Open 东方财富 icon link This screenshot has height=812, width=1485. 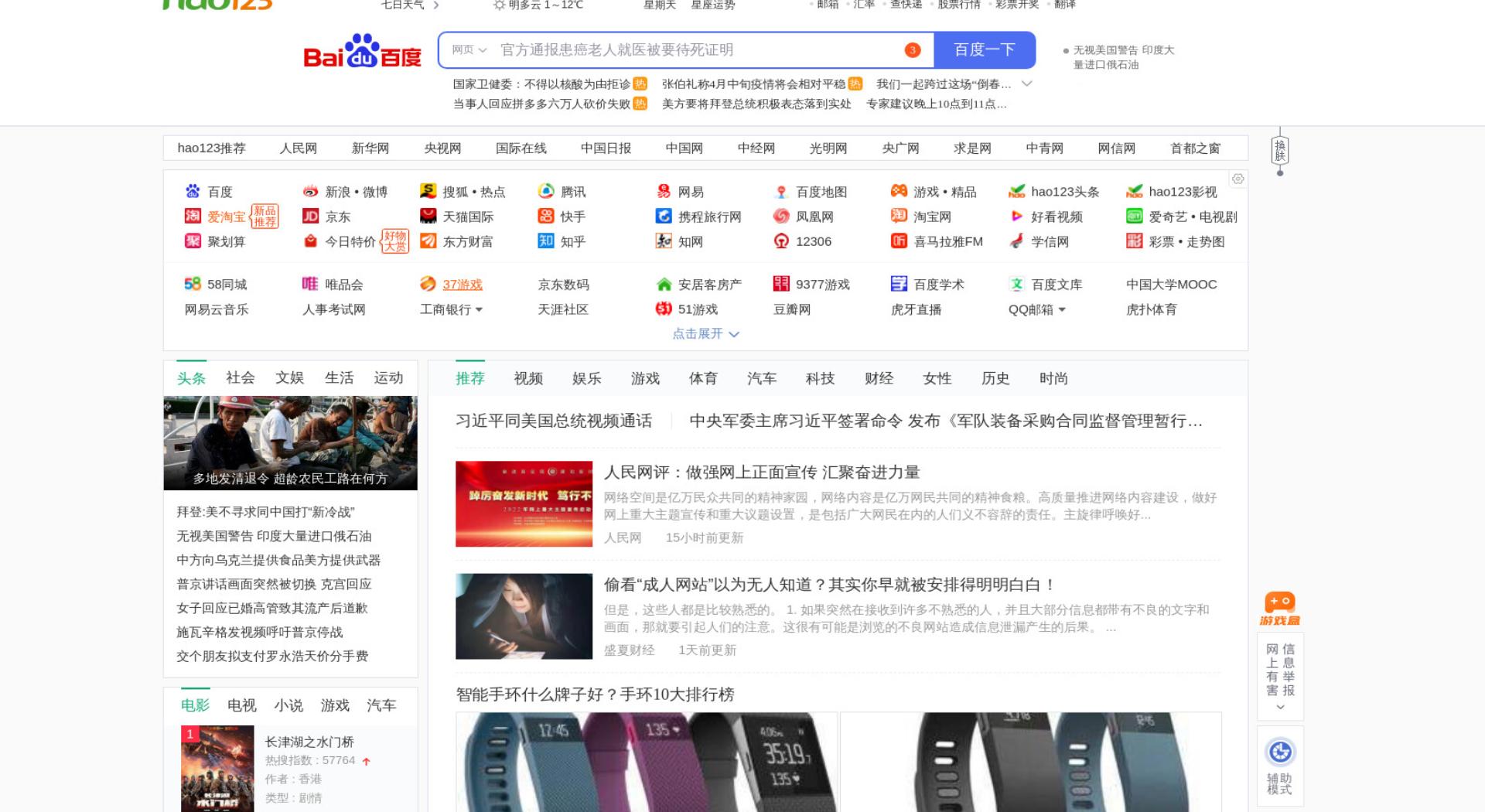pos(428,241)
